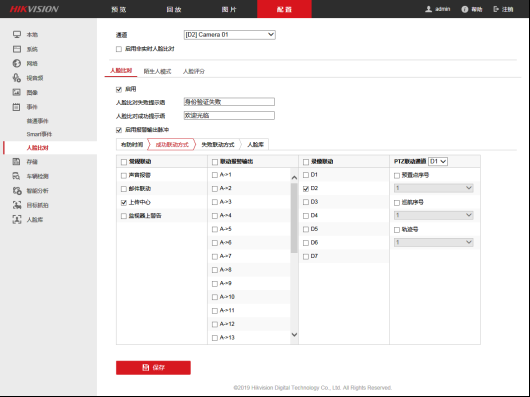Open the 预览 (Live View) top tab

119,9
